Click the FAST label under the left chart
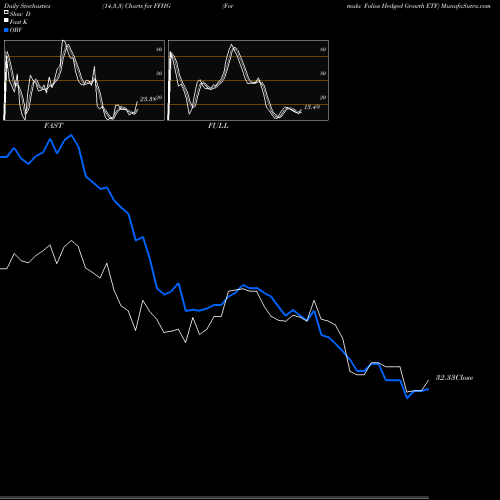Image resolution: width=500 pixels, height=500 pixels. pyautogui.click(x=53, y=126)
